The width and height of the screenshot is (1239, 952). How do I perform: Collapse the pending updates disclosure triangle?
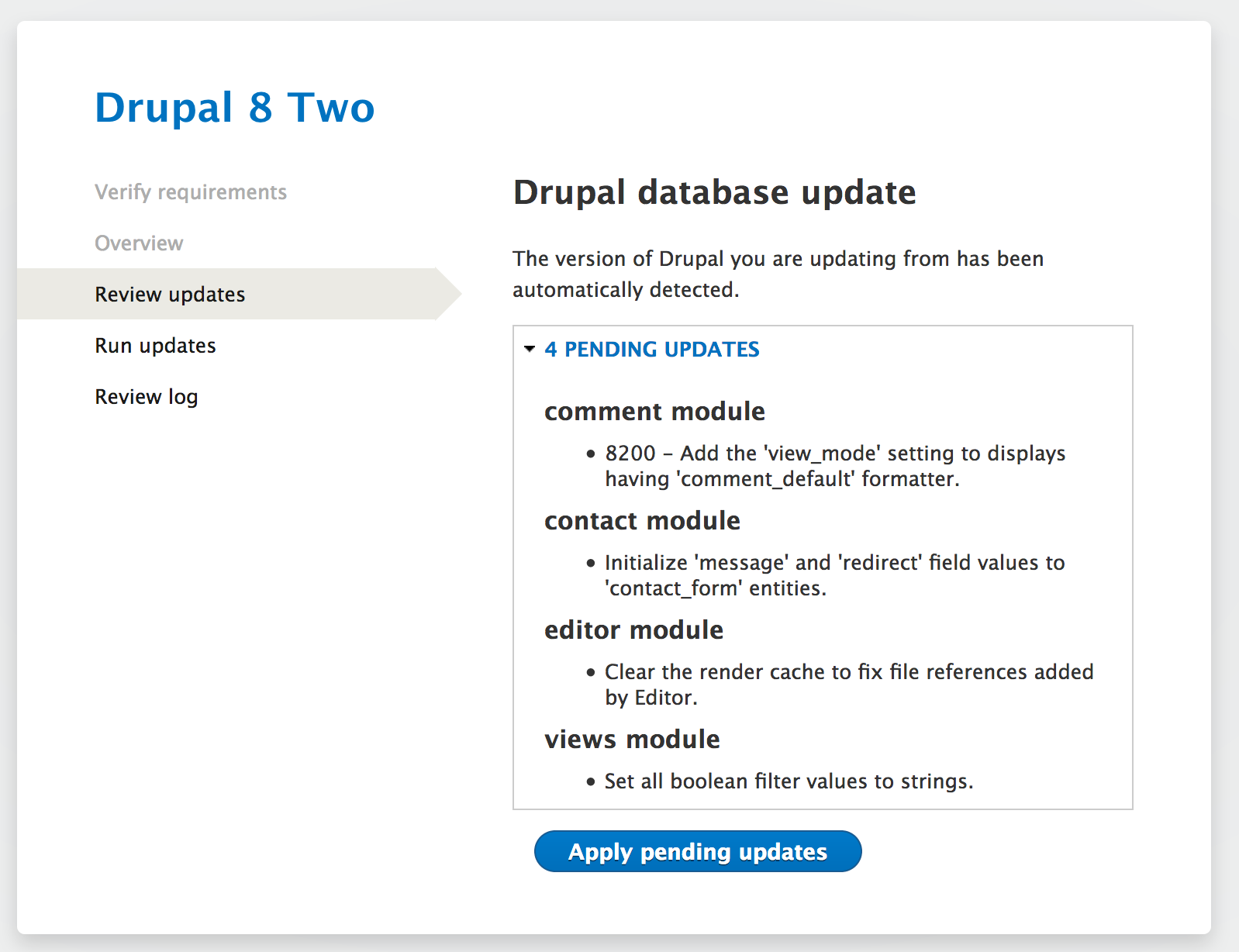tap(530, 349)
